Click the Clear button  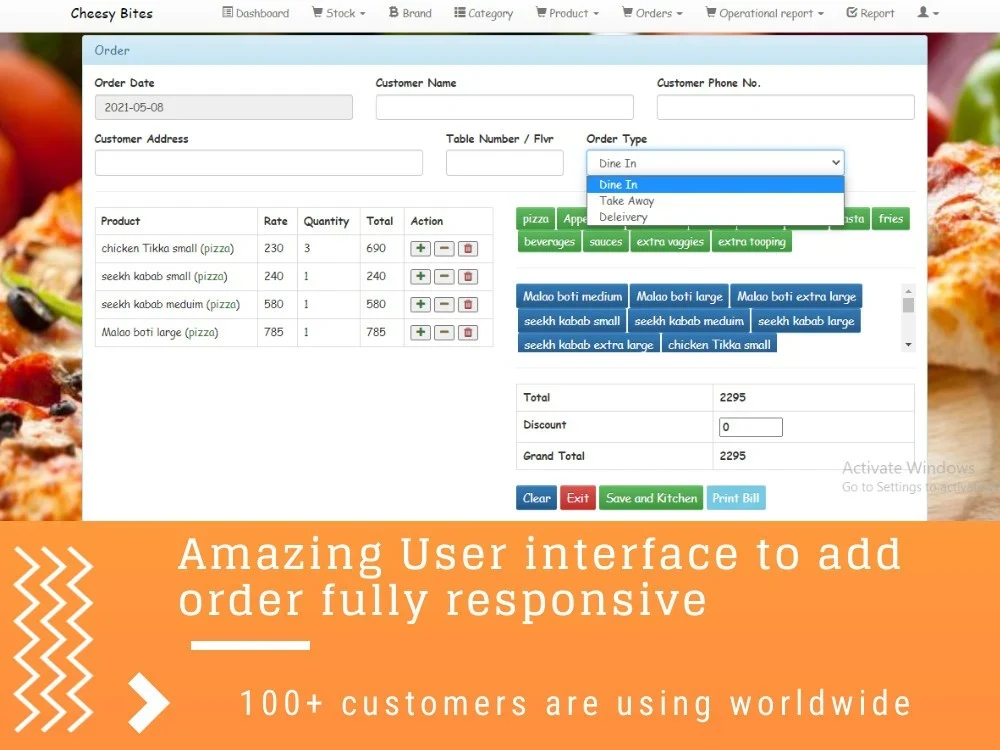[536, 498]
